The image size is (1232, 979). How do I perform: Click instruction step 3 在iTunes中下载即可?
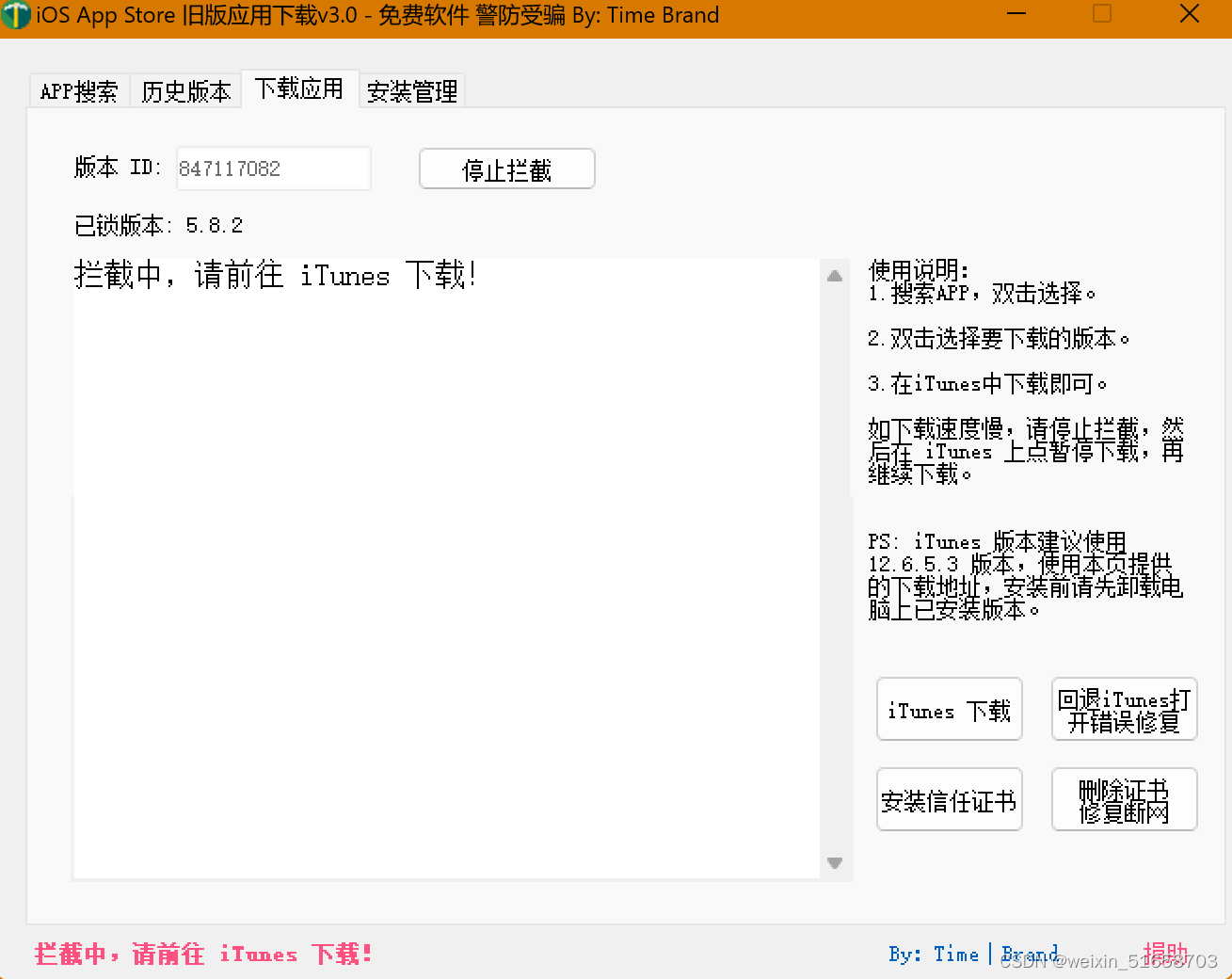987,383
